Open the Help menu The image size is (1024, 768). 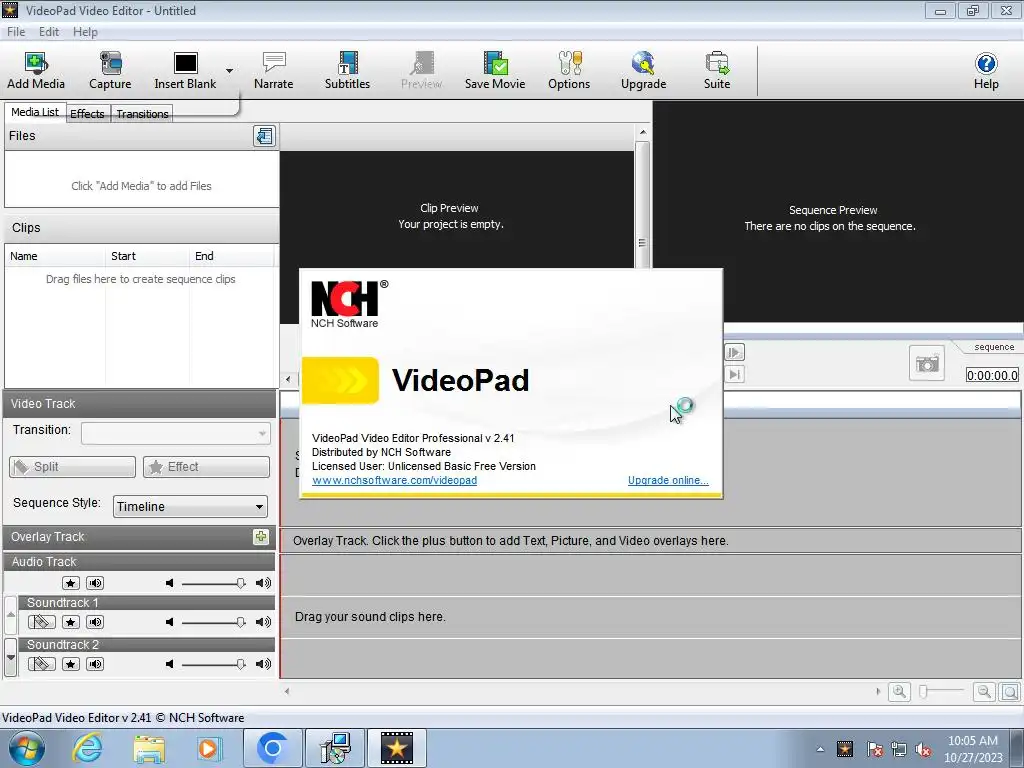(x=85, y=32)
